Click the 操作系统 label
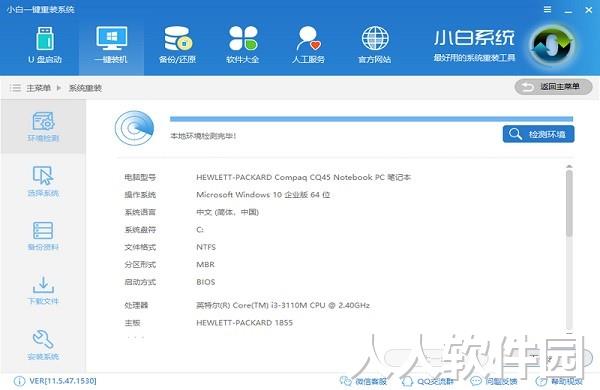Image resolution: width=600 pixels, height=390 pixels. tap(140, 195)
